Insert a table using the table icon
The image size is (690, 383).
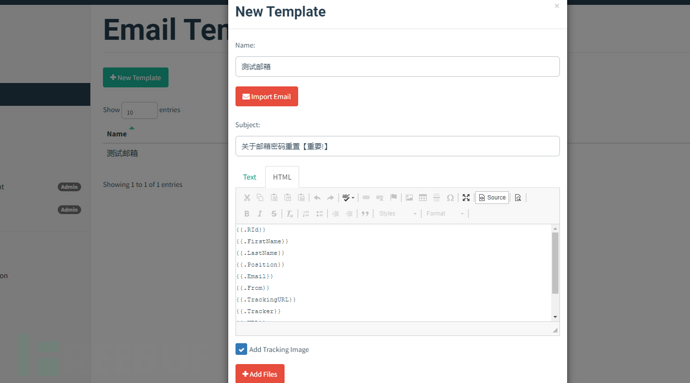423,198
